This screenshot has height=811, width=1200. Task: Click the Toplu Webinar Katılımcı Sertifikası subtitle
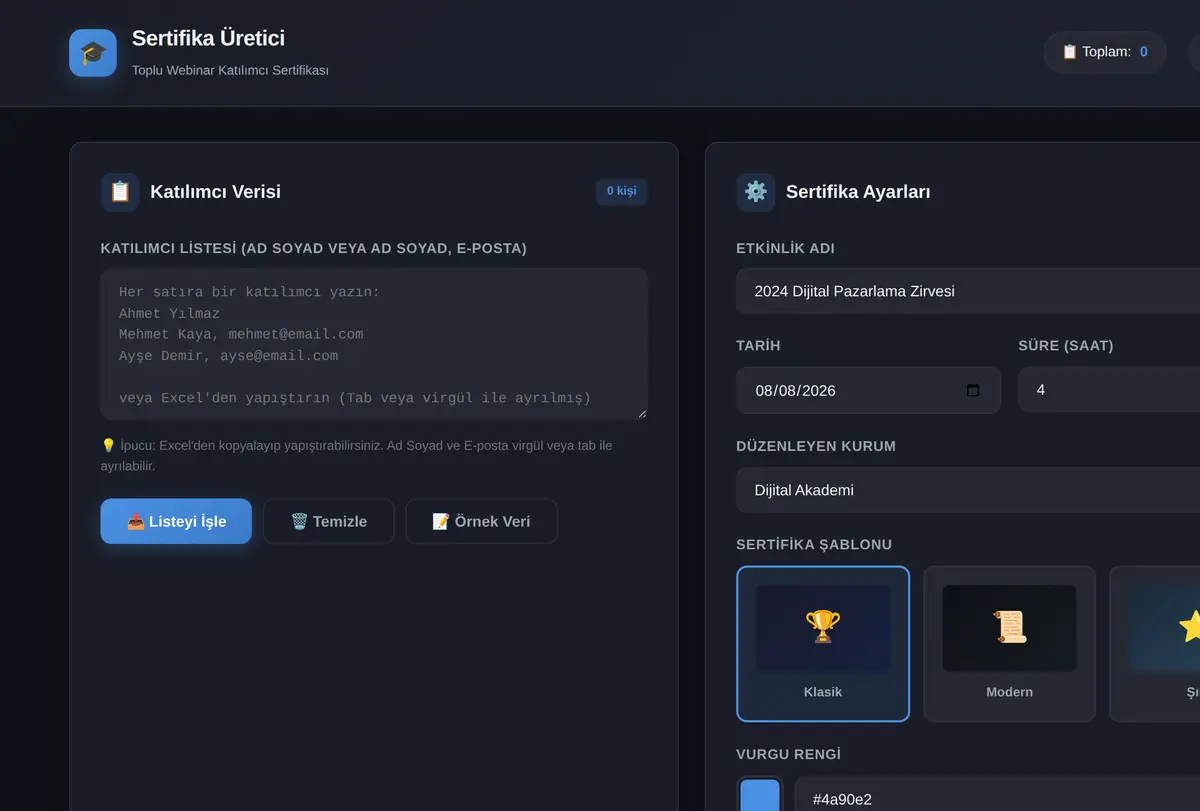230,70
